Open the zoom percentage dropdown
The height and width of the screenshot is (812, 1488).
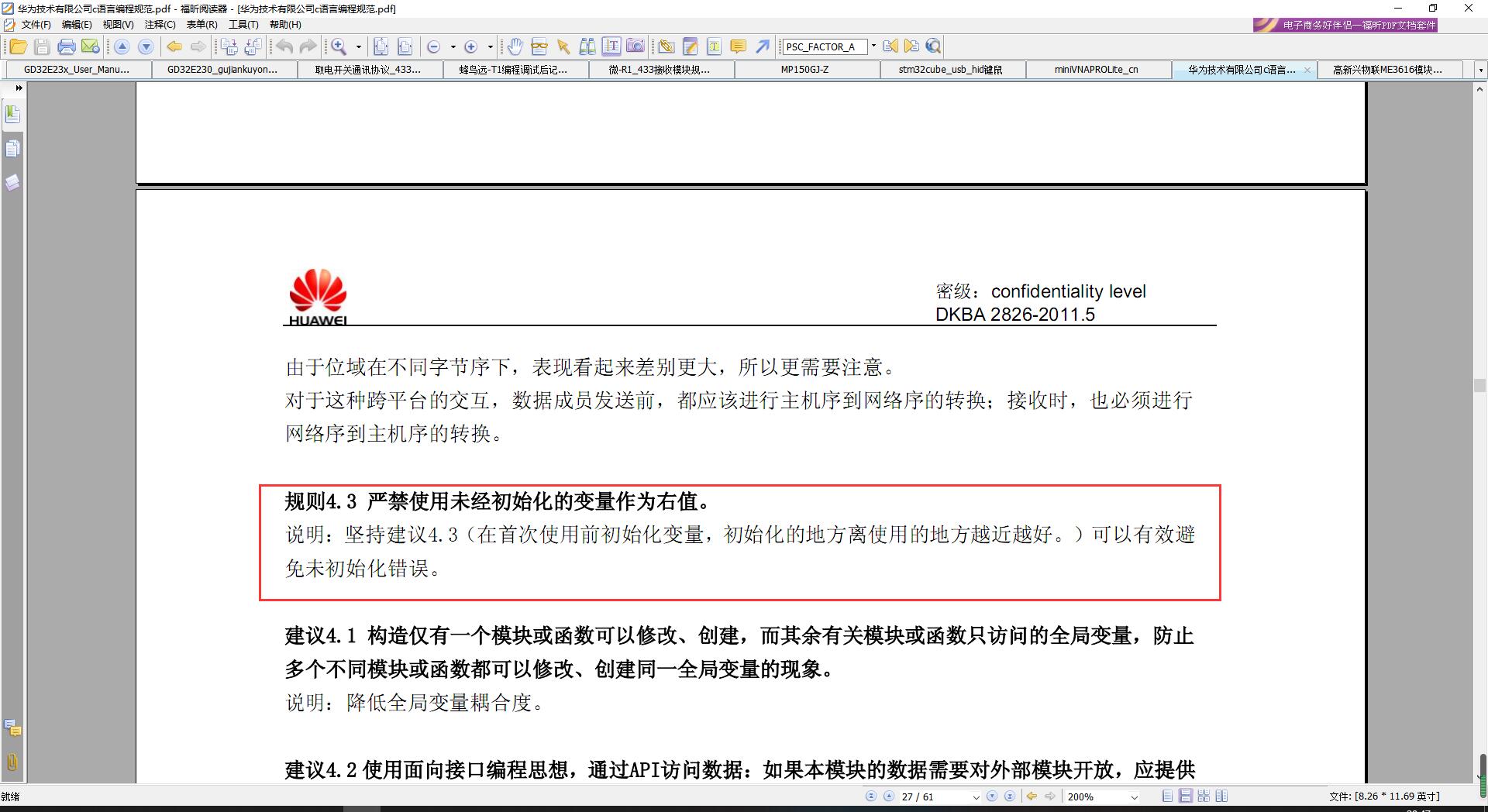pos(1134,797)
